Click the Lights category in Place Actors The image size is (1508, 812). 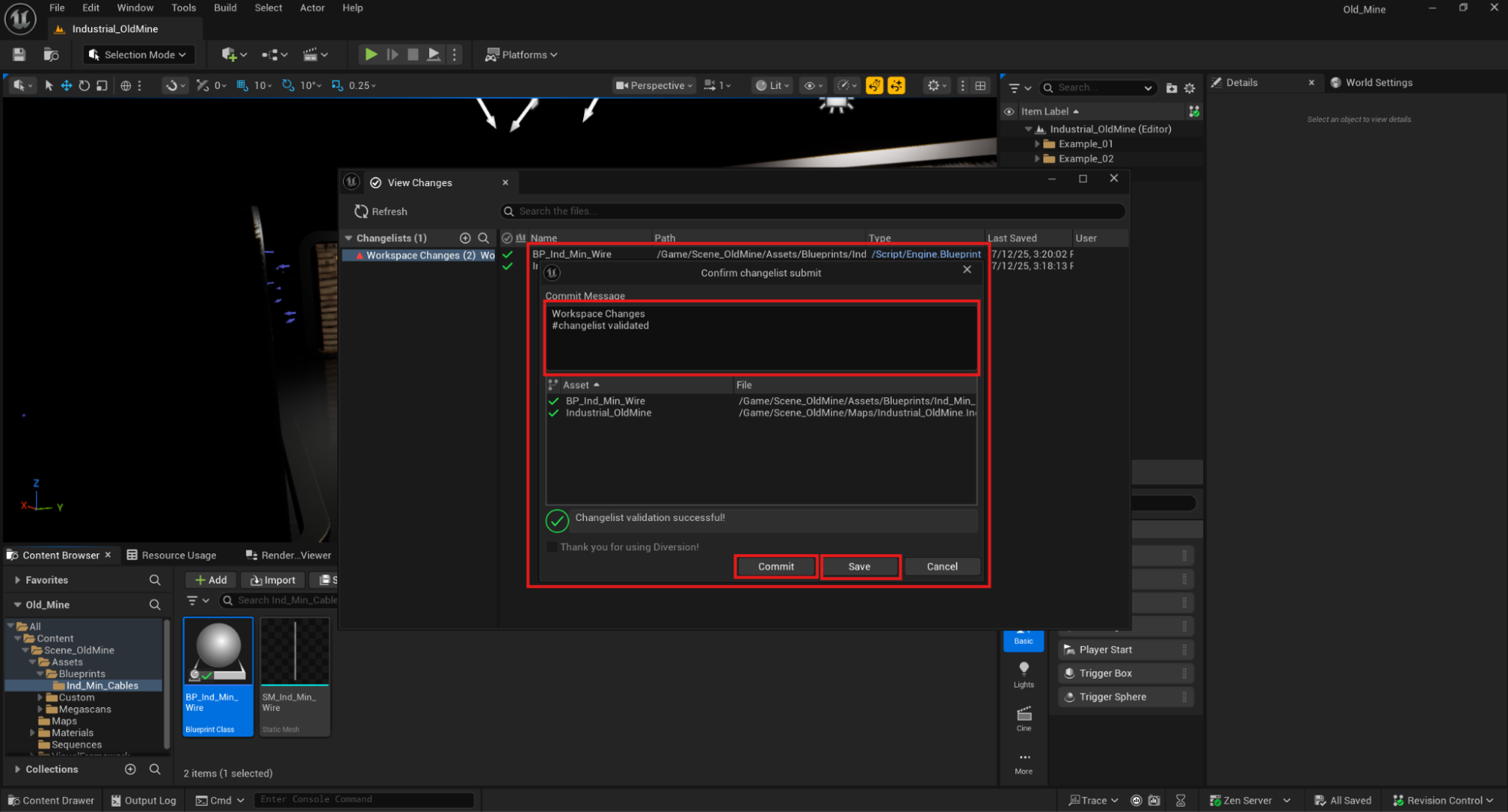pos(1023,675)
